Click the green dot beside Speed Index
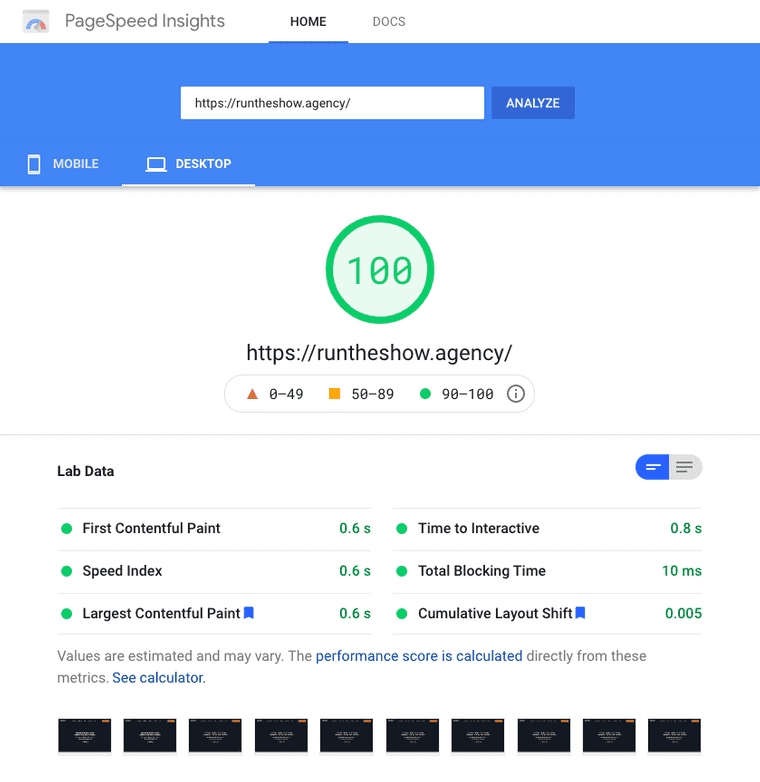The image size is (760, 782). tap(66, 571)
